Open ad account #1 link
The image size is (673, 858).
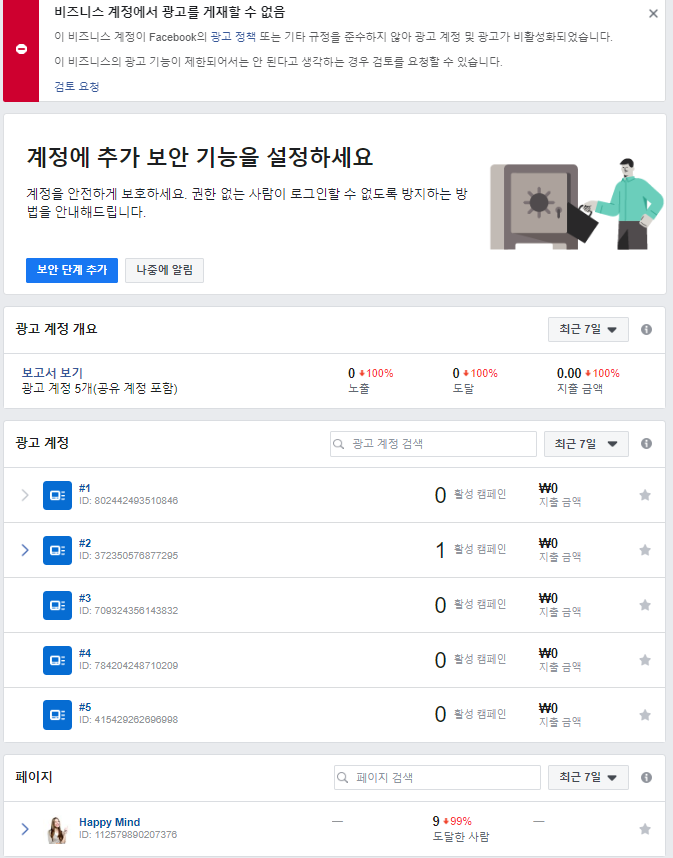pos(85,488)
